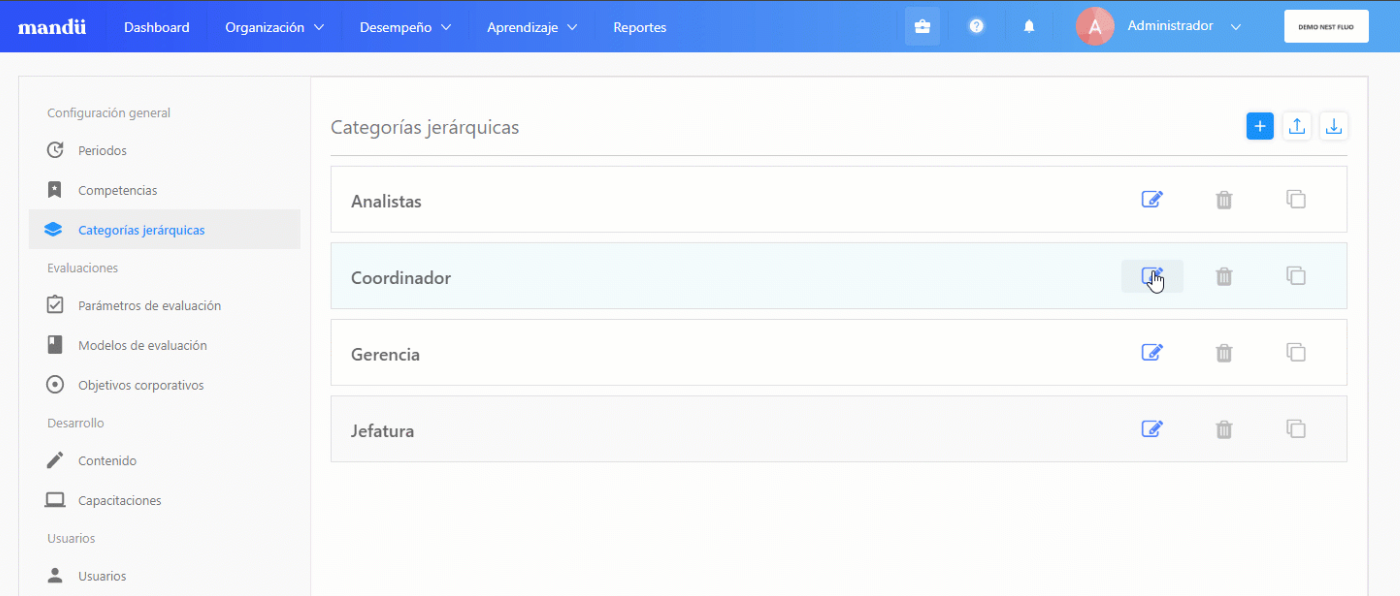This screenshot has width=1400, height=596.
Task: Click the Coordinador row name
Action: 401,278
